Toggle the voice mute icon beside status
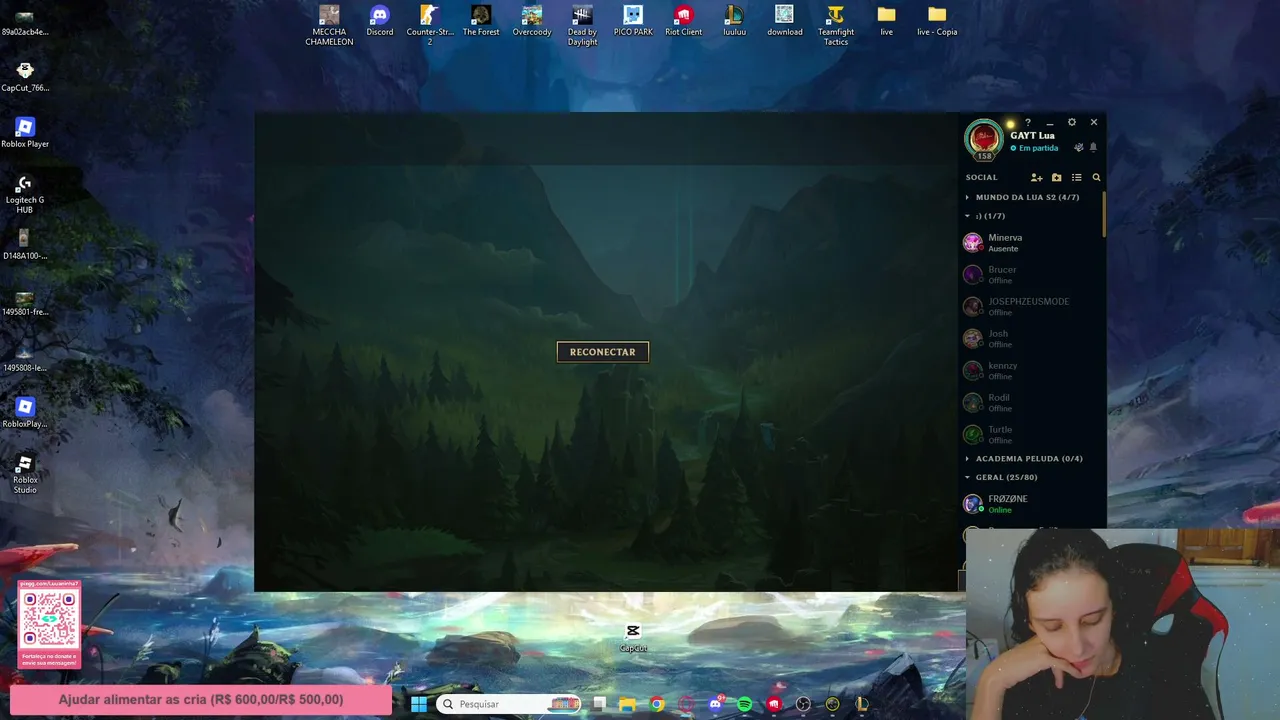This screenshot has height=720, width=1280. click(1078, 148)
